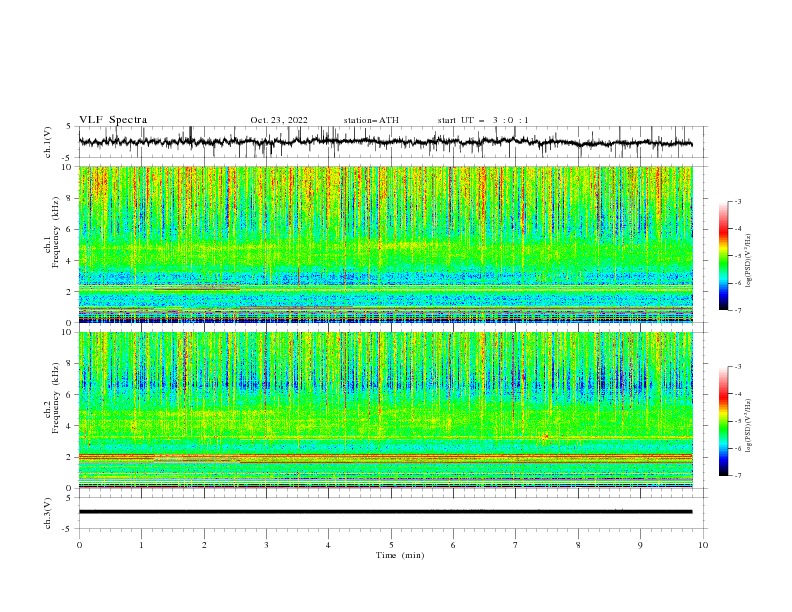The height and width of the screenshot is (612, 792).
Task: Click the ch.2 PSD color bar
Action: [723, 421]
